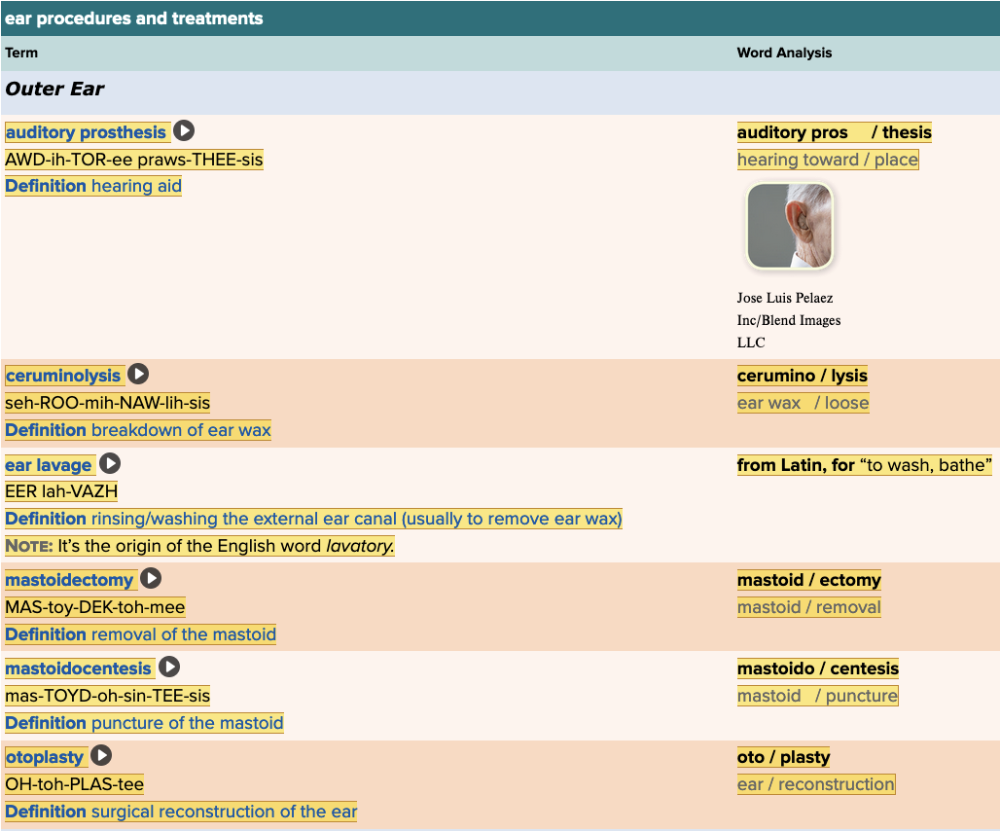This screenshot has height=831, width=1000.
Task: Click the Term column header
Action: tap(22, 53)
